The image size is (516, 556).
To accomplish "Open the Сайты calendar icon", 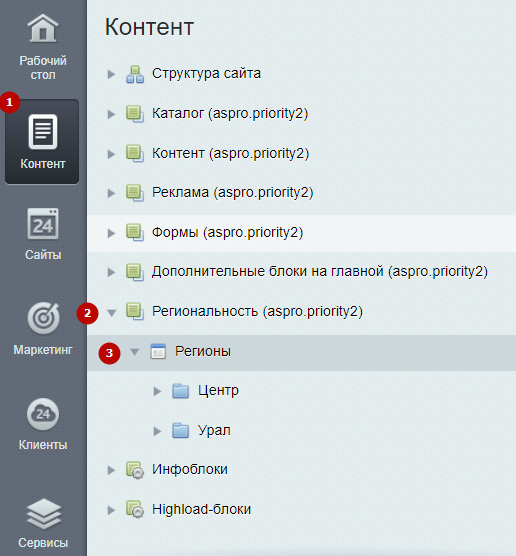I will coord(43,224).
